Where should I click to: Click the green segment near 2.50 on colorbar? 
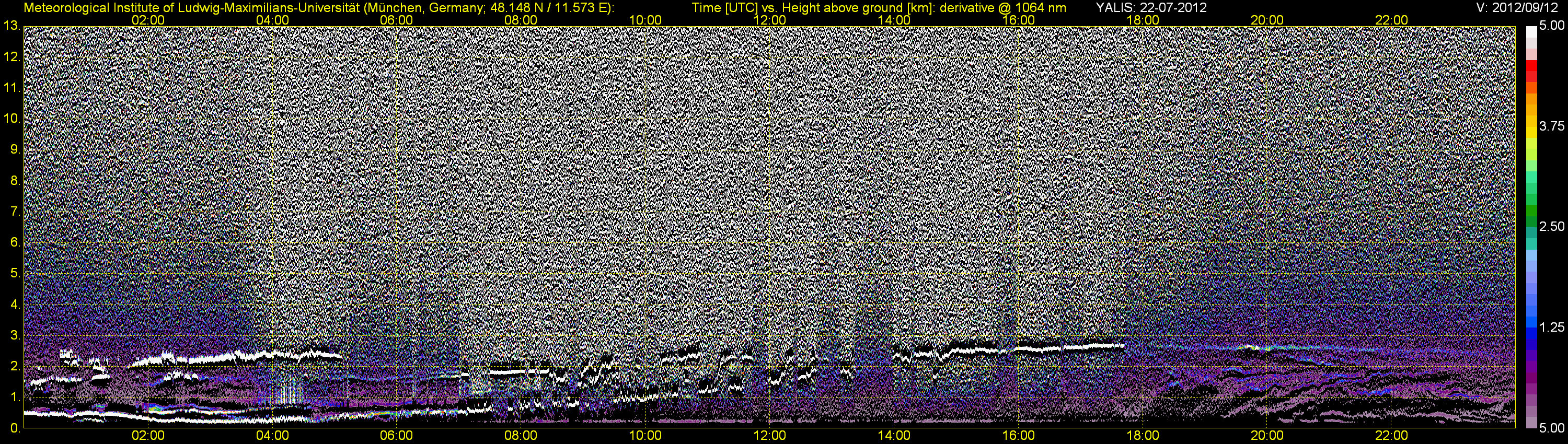click(x=1531, y=214)
